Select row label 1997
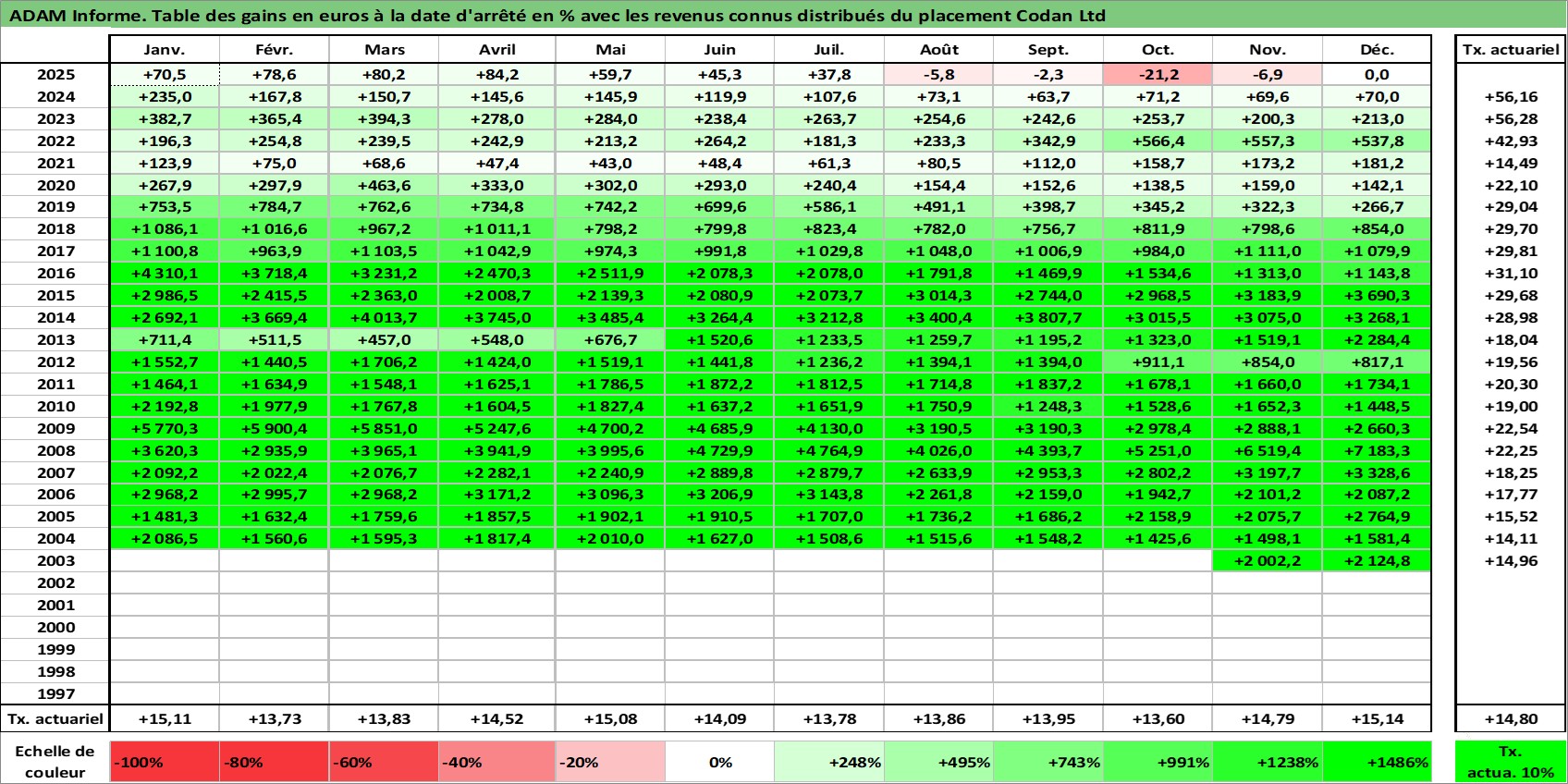This screenshot has width=1568, height=784. coord(55,694)
